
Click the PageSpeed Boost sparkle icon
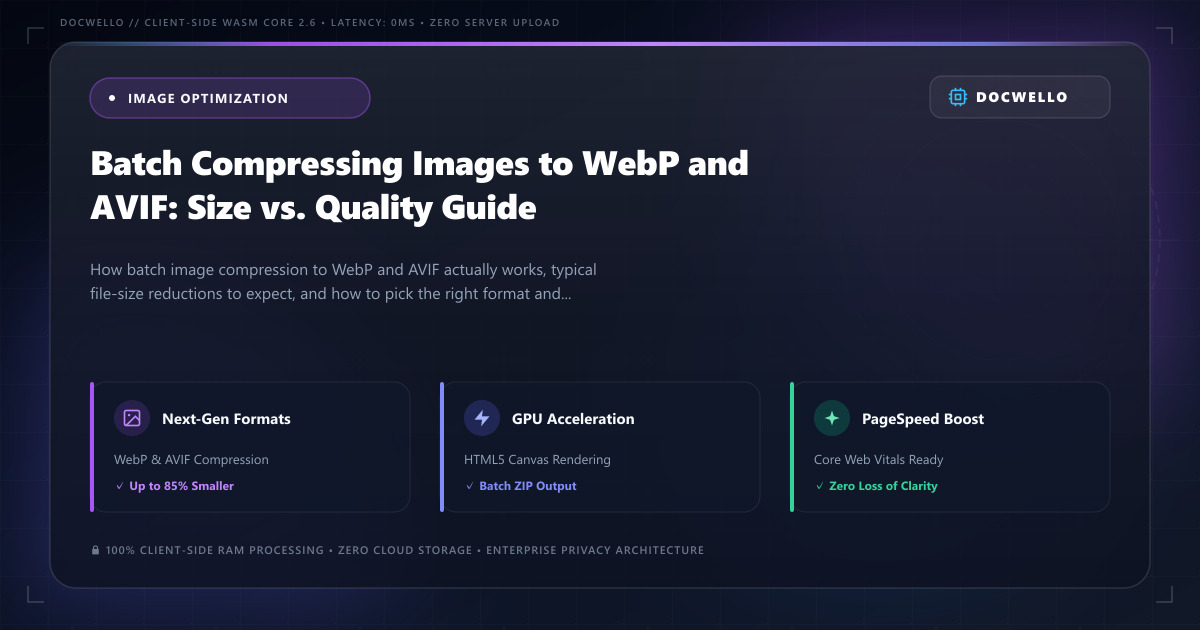click(x=832, y=418)
